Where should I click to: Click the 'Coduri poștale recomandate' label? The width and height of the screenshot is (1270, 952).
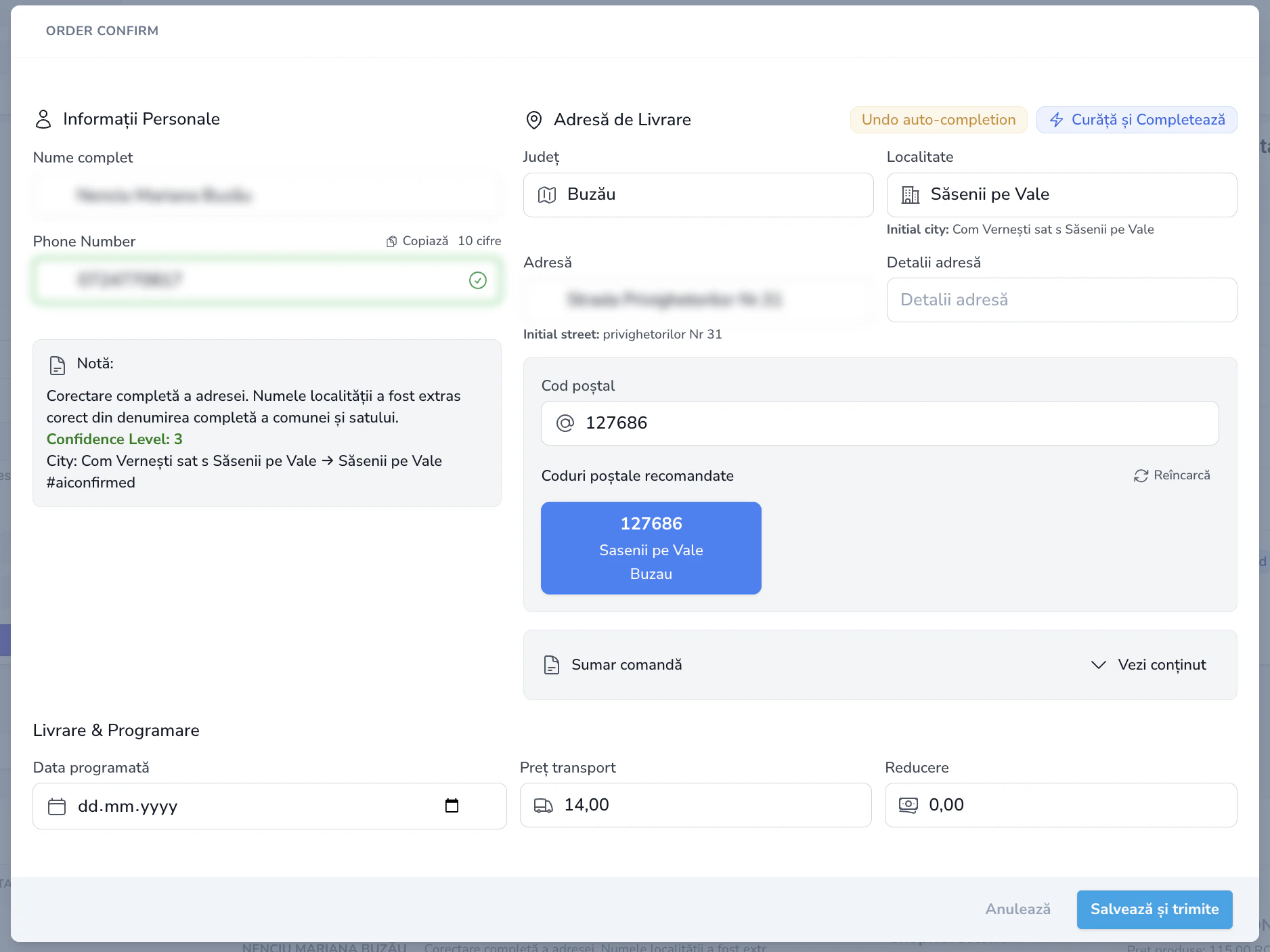click(637, 476)
